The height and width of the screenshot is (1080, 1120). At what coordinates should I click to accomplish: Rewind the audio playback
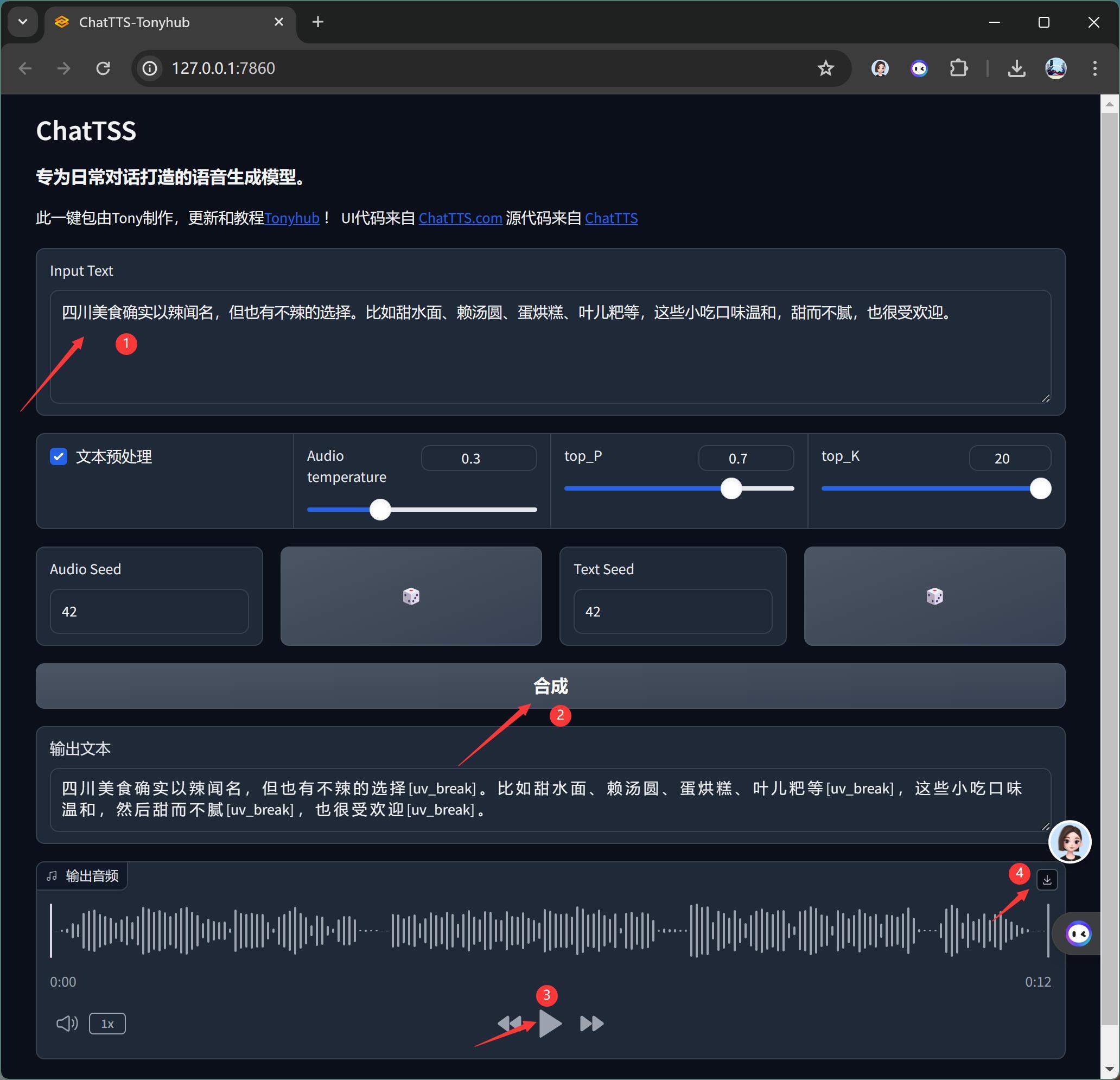pos(511,1024)
